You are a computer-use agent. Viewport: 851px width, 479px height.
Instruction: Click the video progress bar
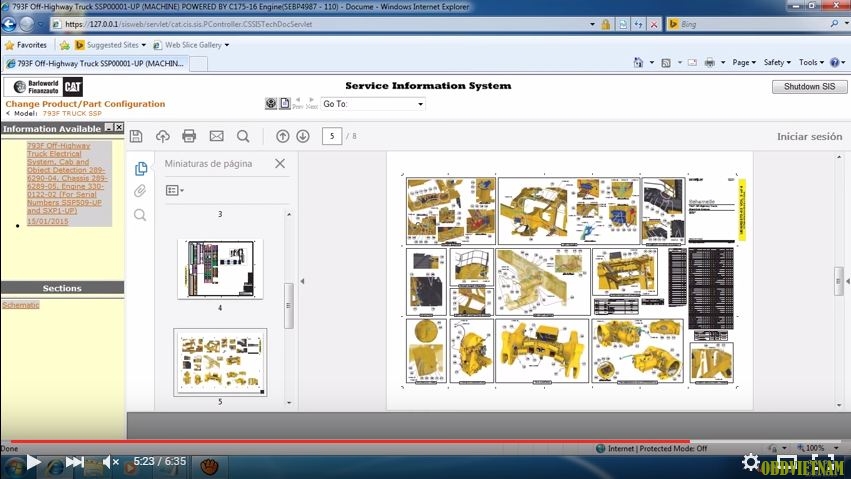[x=400, y=441]
